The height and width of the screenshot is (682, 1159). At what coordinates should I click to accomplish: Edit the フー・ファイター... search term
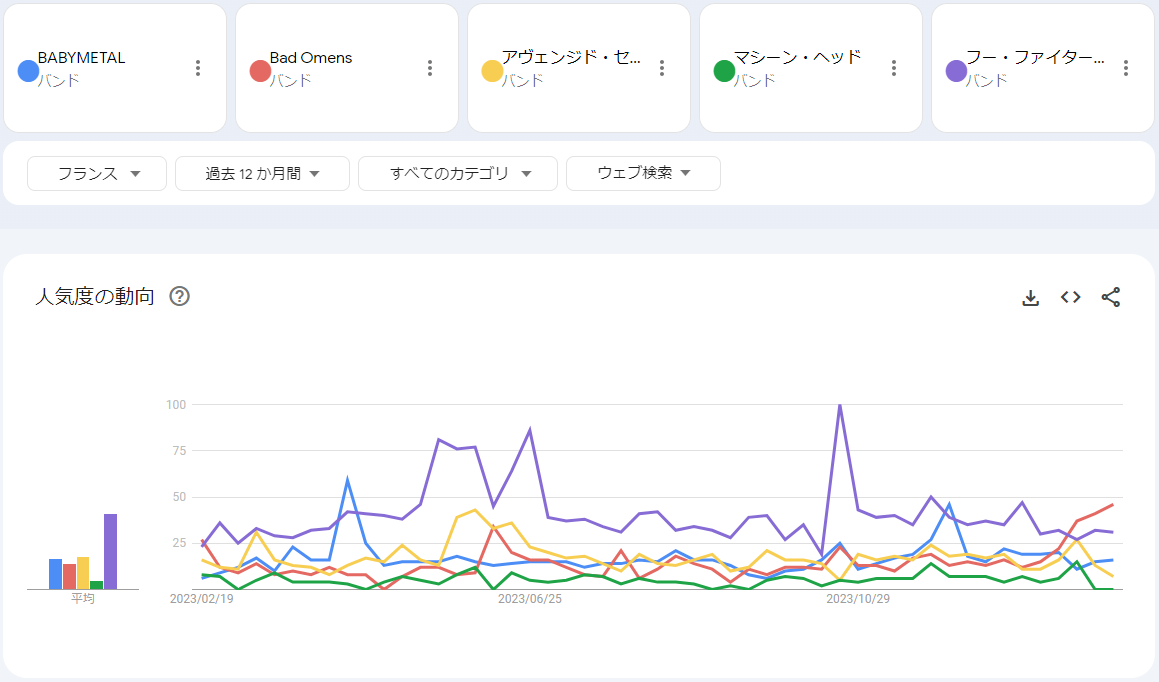1036,58
